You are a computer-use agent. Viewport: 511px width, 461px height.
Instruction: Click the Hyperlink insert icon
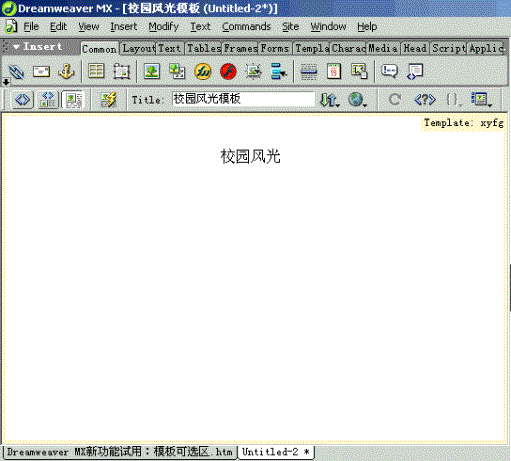tap(16, 71)
